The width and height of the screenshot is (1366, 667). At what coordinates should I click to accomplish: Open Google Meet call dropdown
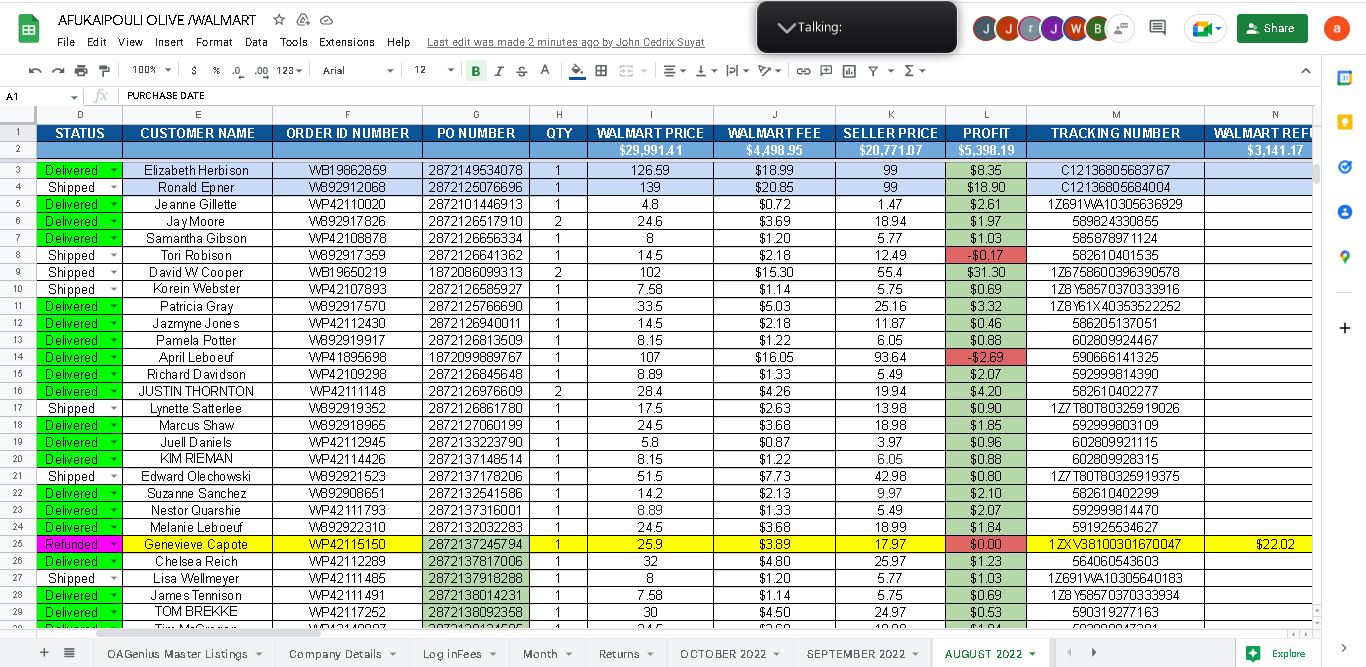point(1205,28)
